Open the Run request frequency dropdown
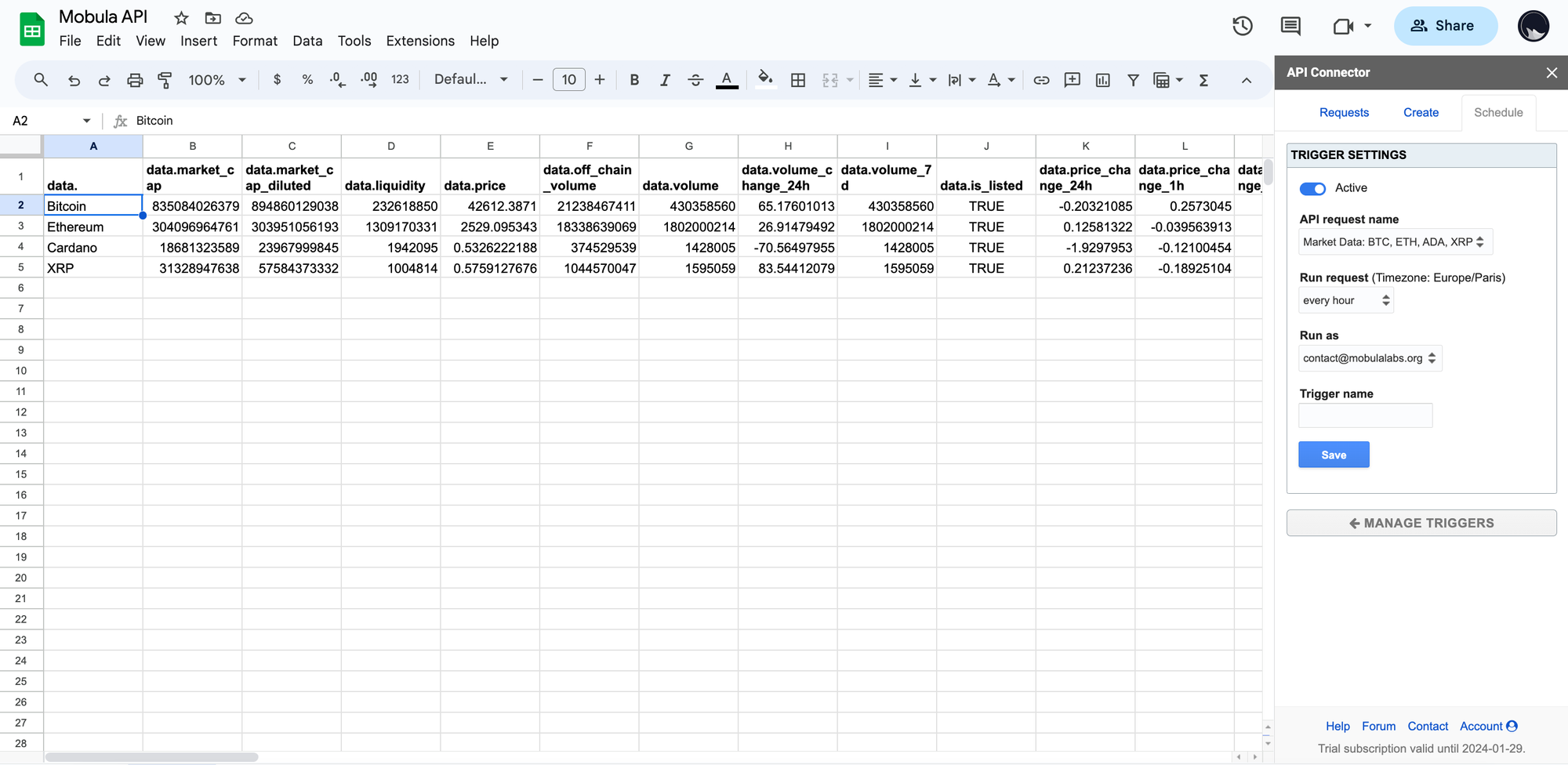Viewport: 1568px width, 765px height. click(1345, 300)
